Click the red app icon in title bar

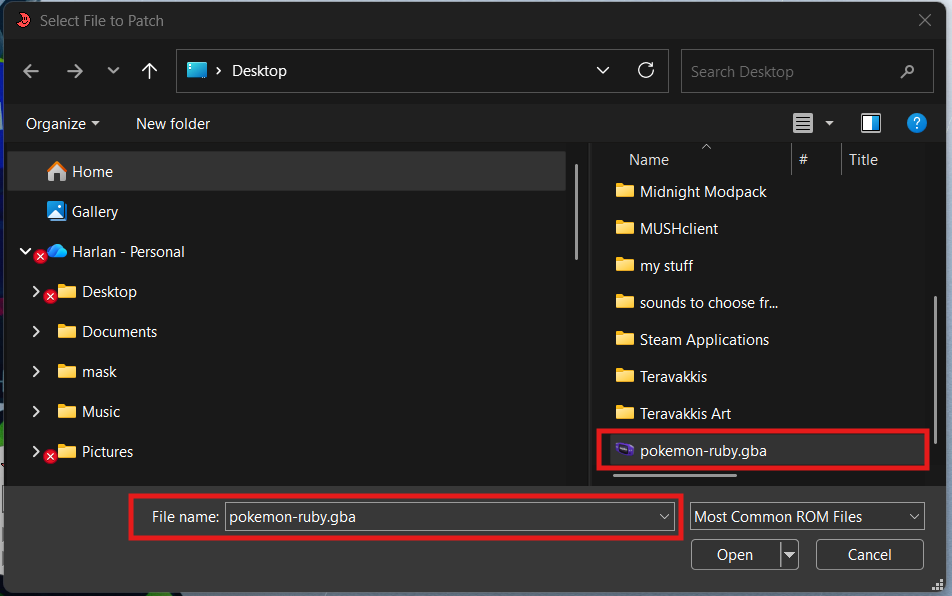(24, 20)
